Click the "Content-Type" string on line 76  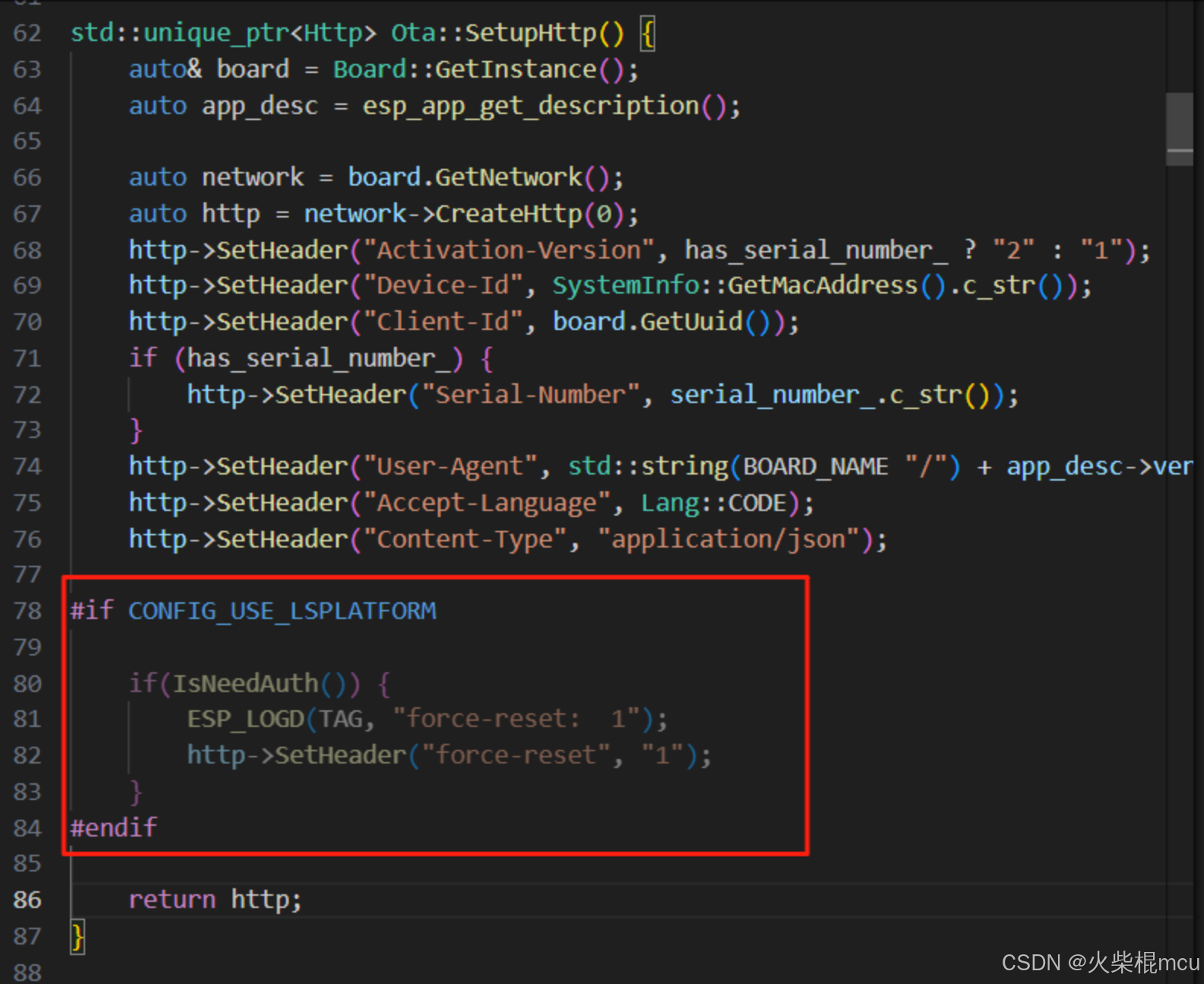465,540
